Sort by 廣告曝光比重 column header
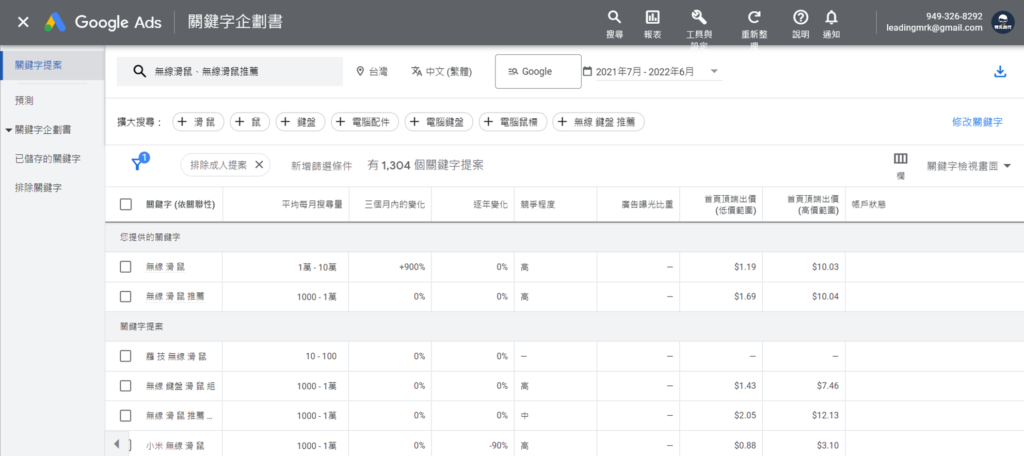This screenshot has width=1024, height=456. click(x=647, y=204)
